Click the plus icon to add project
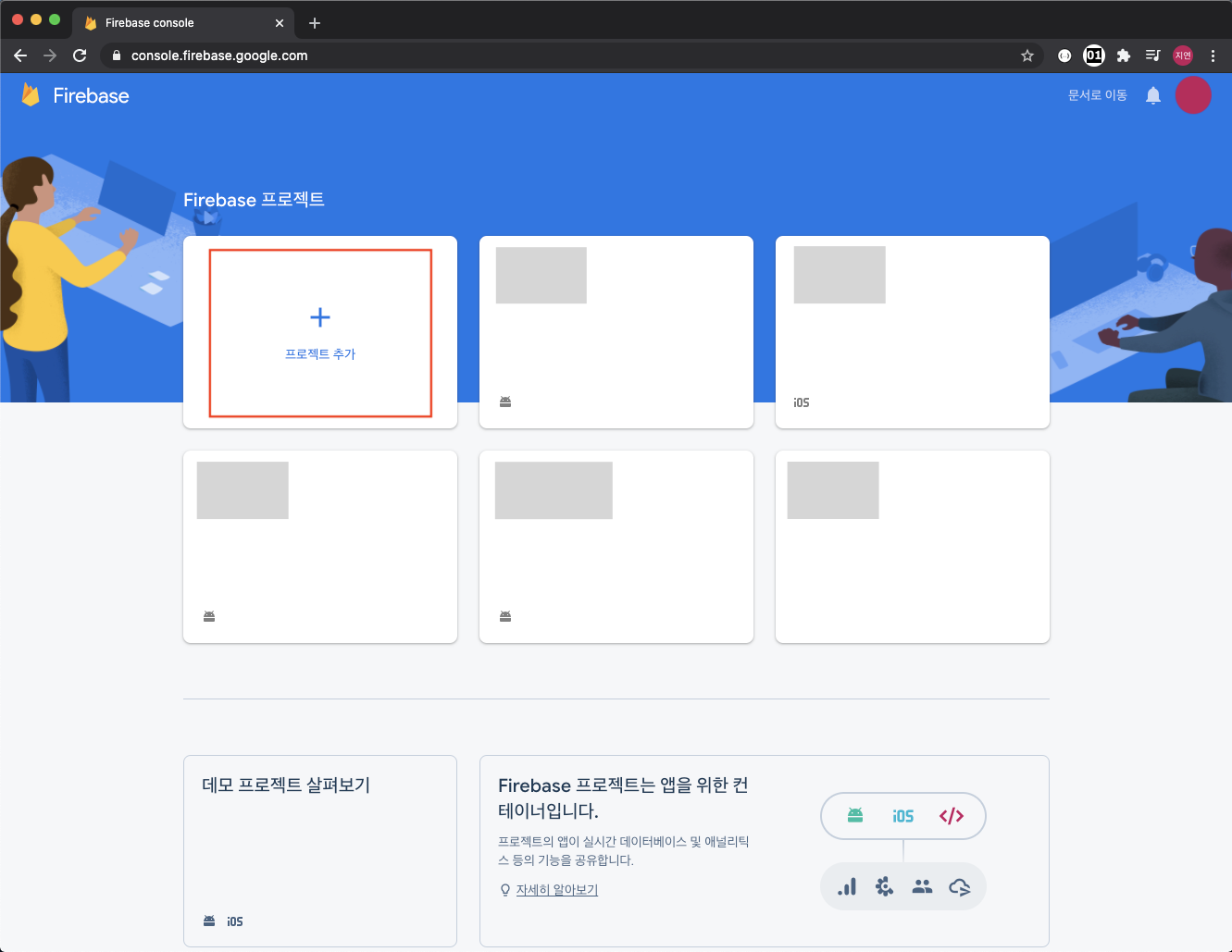The width and height of the screenshot is (1232, 952). pos(320,317)
